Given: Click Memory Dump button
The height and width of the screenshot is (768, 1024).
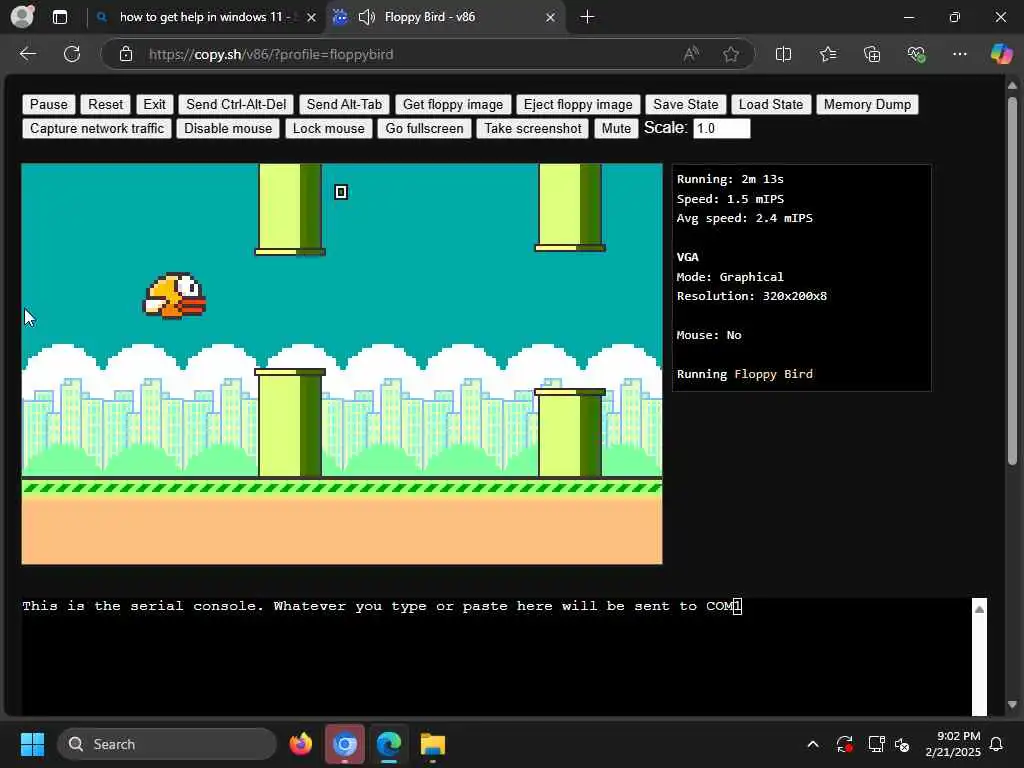Looking at the screenshot, I should coord(867,104).
